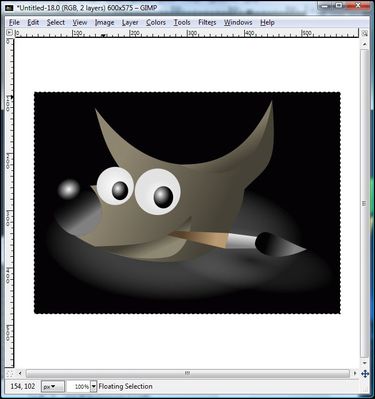Open the Select menu
375x399 pixels.
(55, 22)
